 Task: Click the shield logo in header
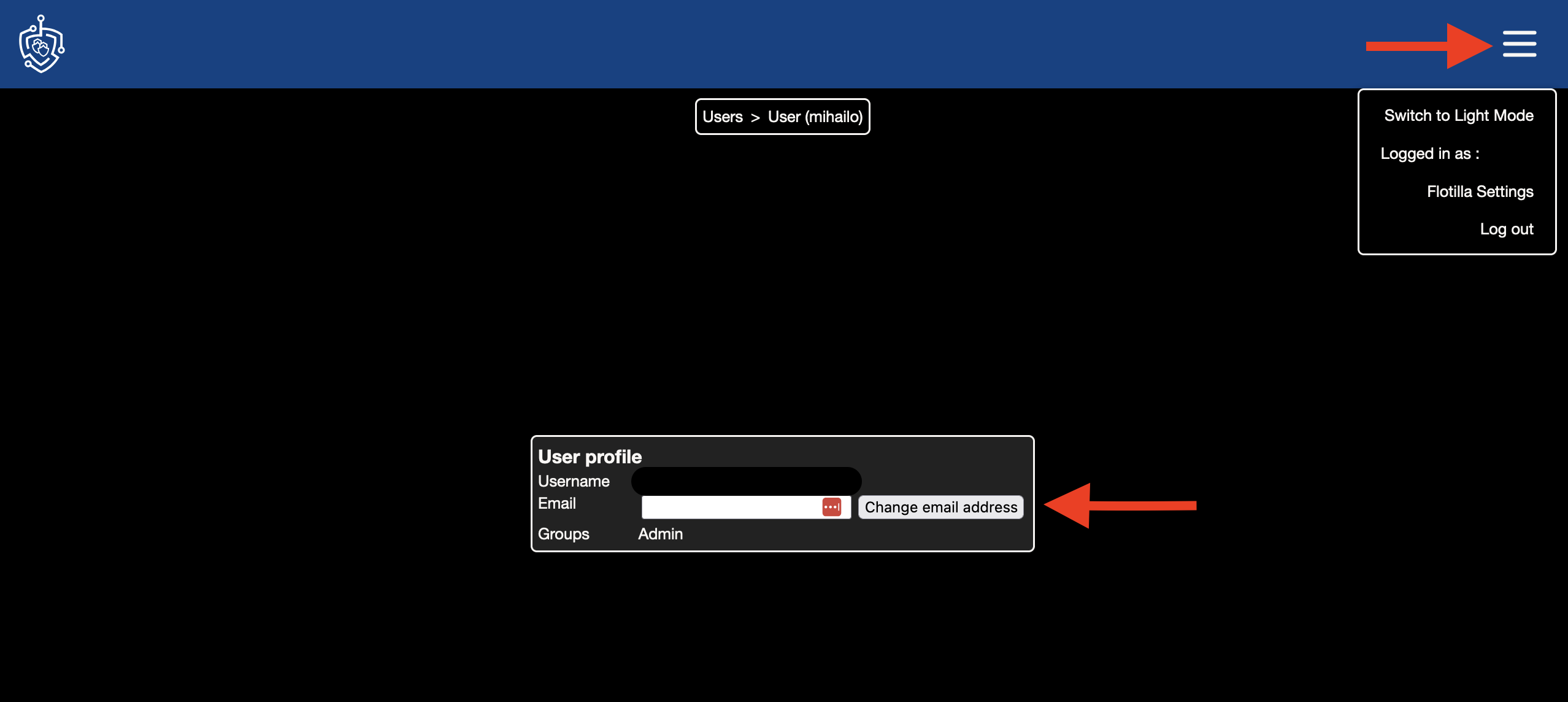coord(42,44)
